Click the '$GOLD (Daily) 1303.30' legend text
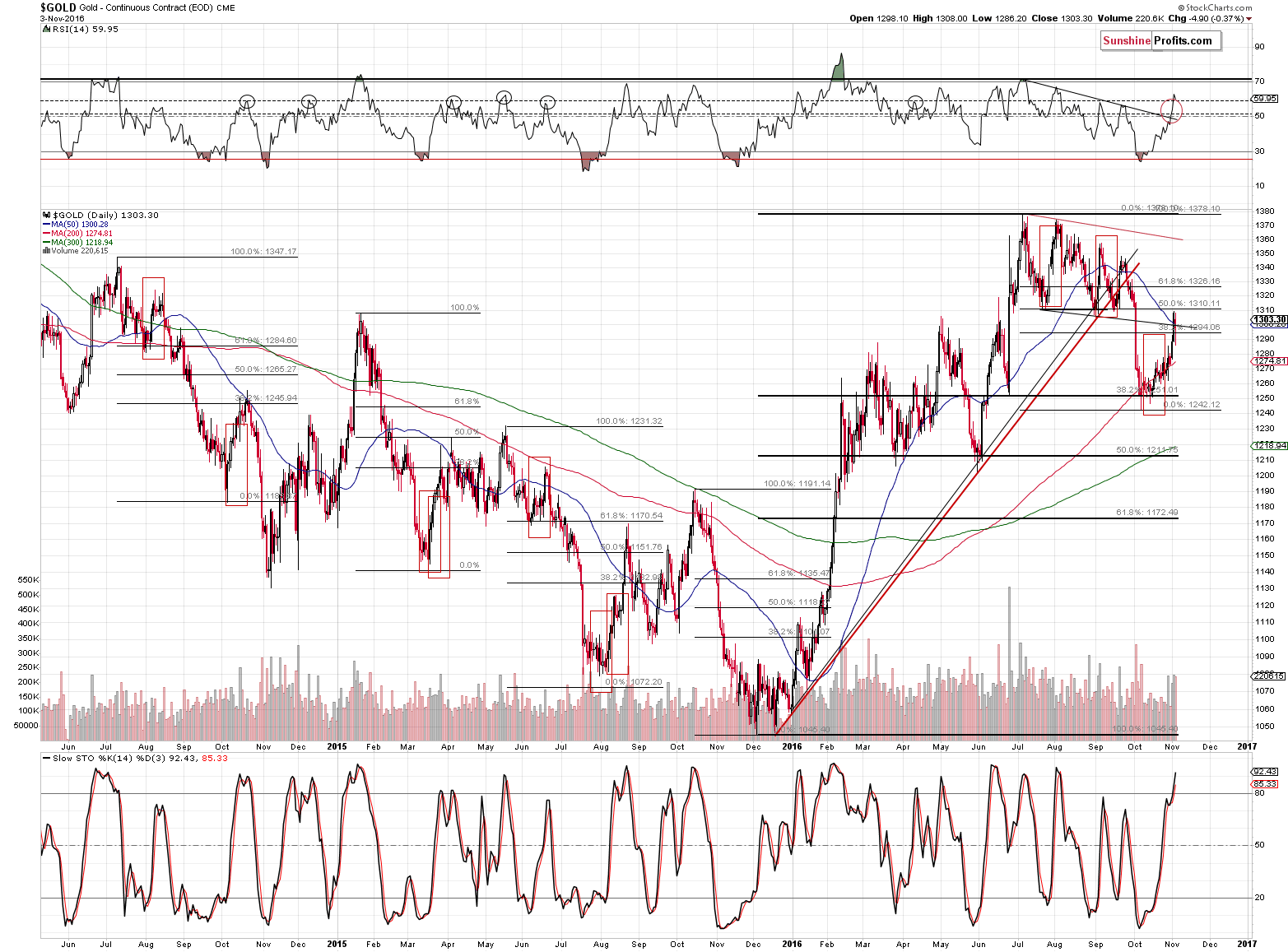Viewport: 1288px width, 952px height. 105,215
